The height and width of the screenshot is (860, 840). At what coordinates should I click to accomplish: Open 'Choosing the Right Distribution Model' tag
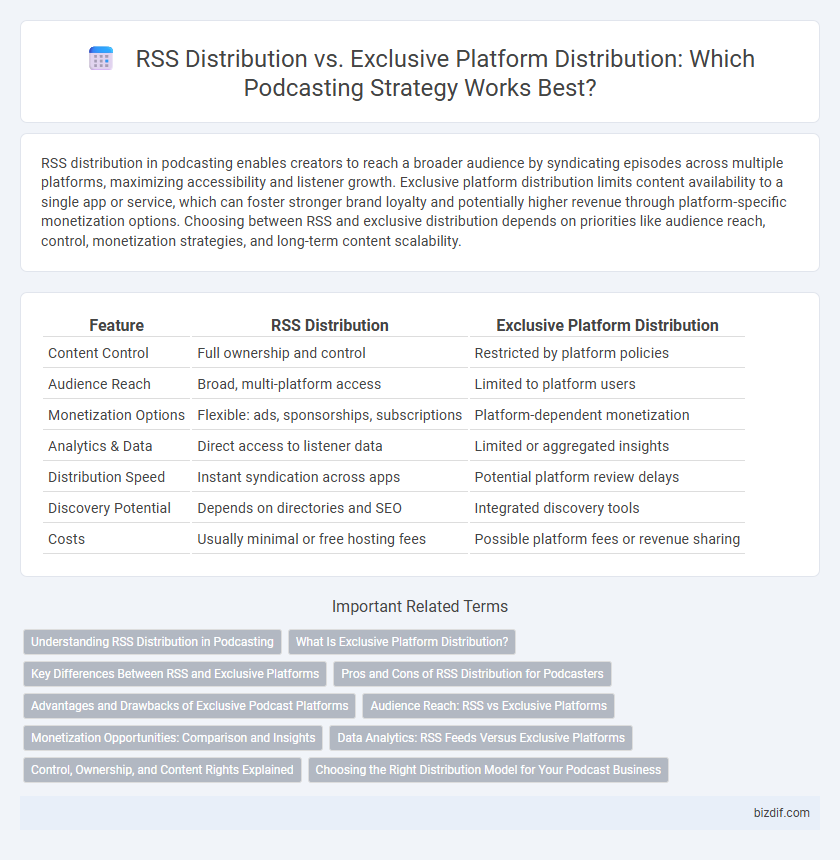(488, 770)
